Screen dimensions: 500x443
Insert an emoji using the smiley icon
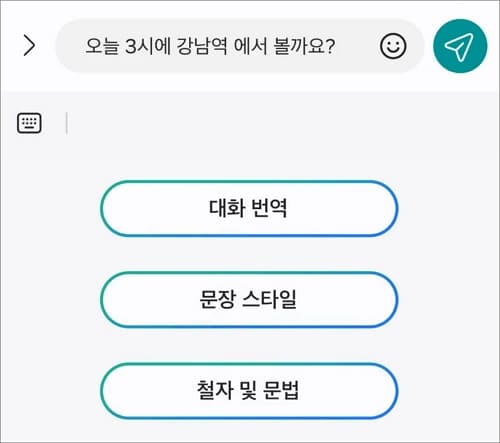393,46
